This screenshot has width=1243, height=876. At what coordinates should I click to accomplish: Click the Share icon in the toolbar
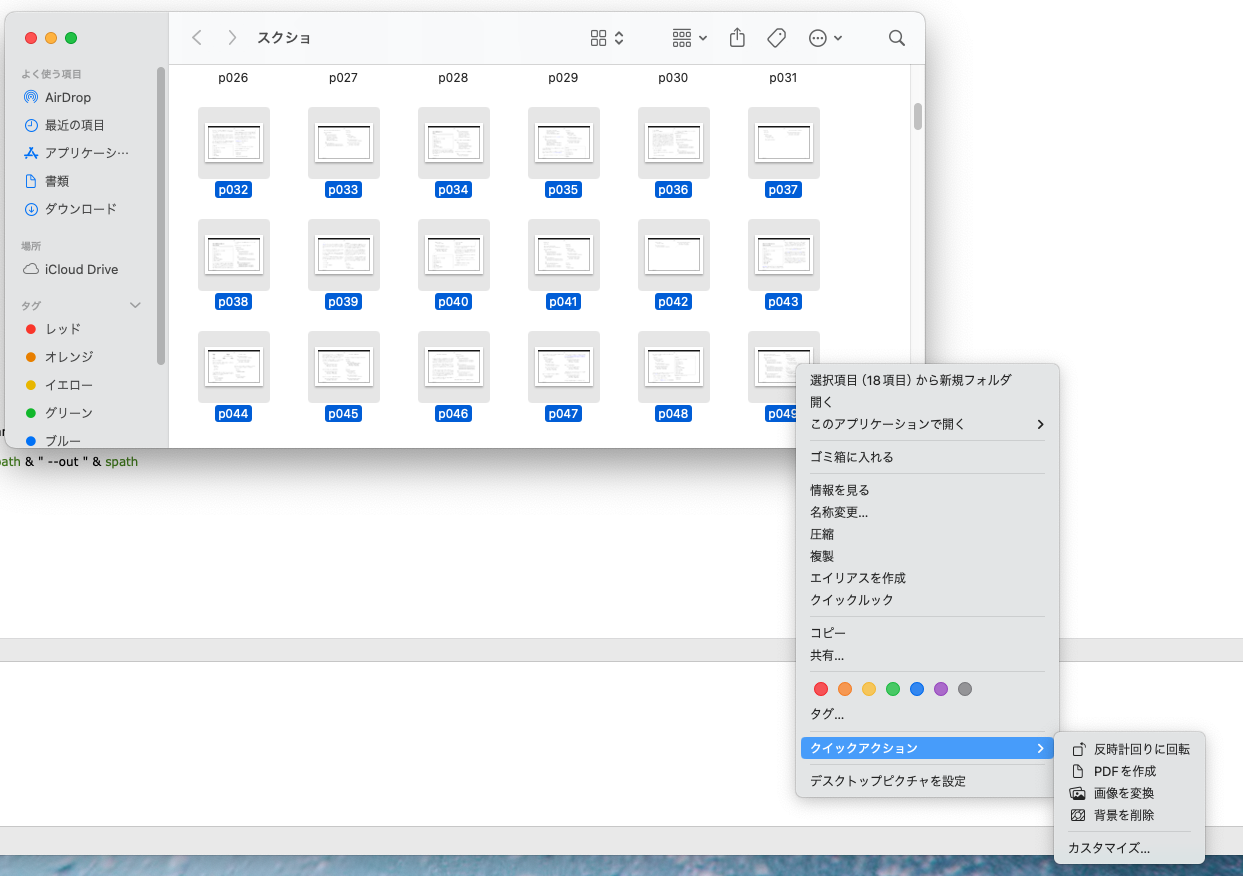tap(737, 37)
